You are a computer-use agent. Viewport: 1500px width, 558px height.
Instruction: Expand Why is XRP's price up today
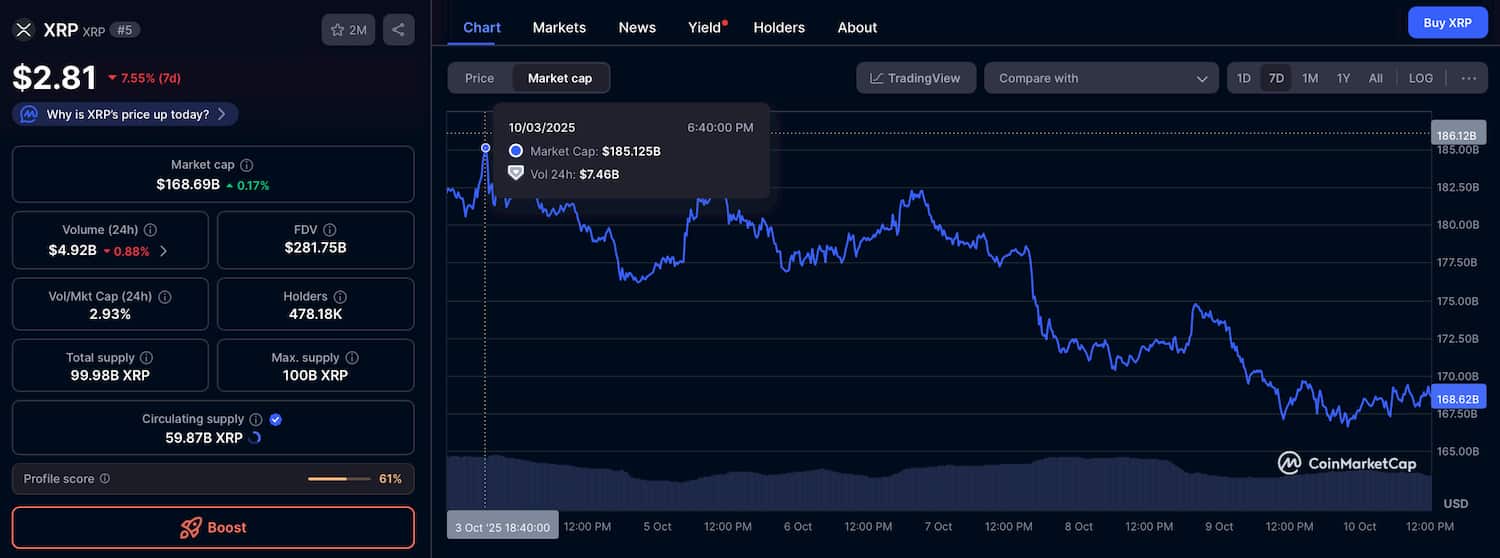tap(126, 114)
